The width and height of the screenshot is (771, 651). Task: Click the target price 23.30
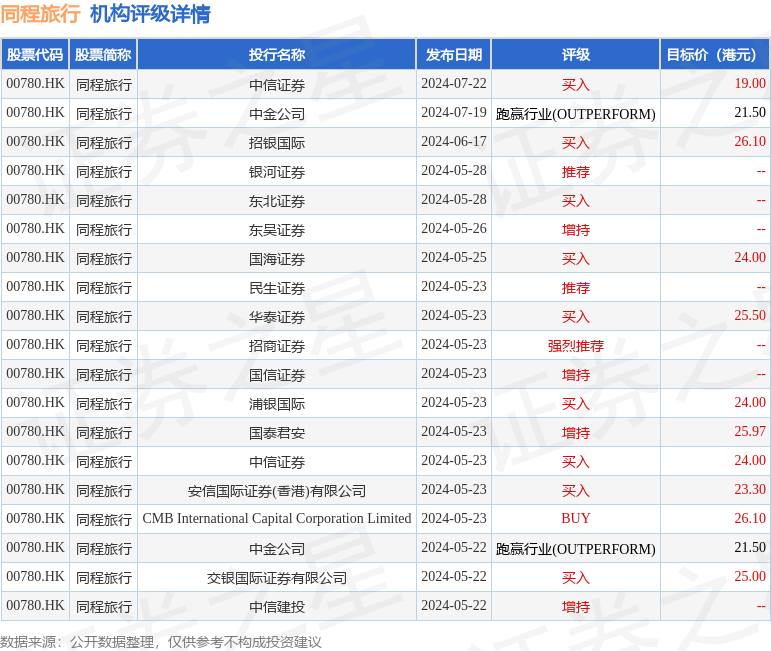coord(750,489)
